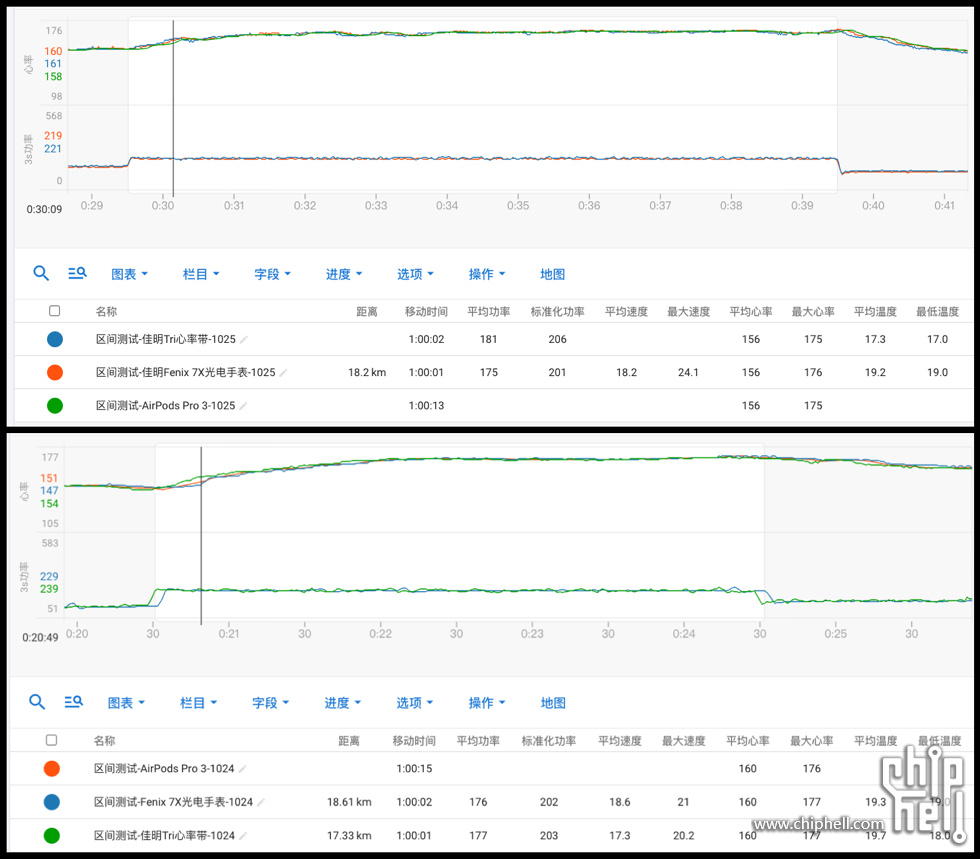
Task: Sort upper table by 标准化功率 column header
Action: click(x=558, y=311)
